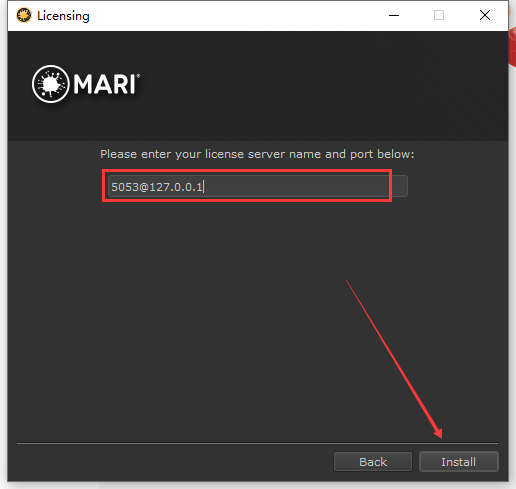516x489 pixels.
Task: Click the 'Licensing' window title text
Action: pyautogui.click(x=63, y=16)
